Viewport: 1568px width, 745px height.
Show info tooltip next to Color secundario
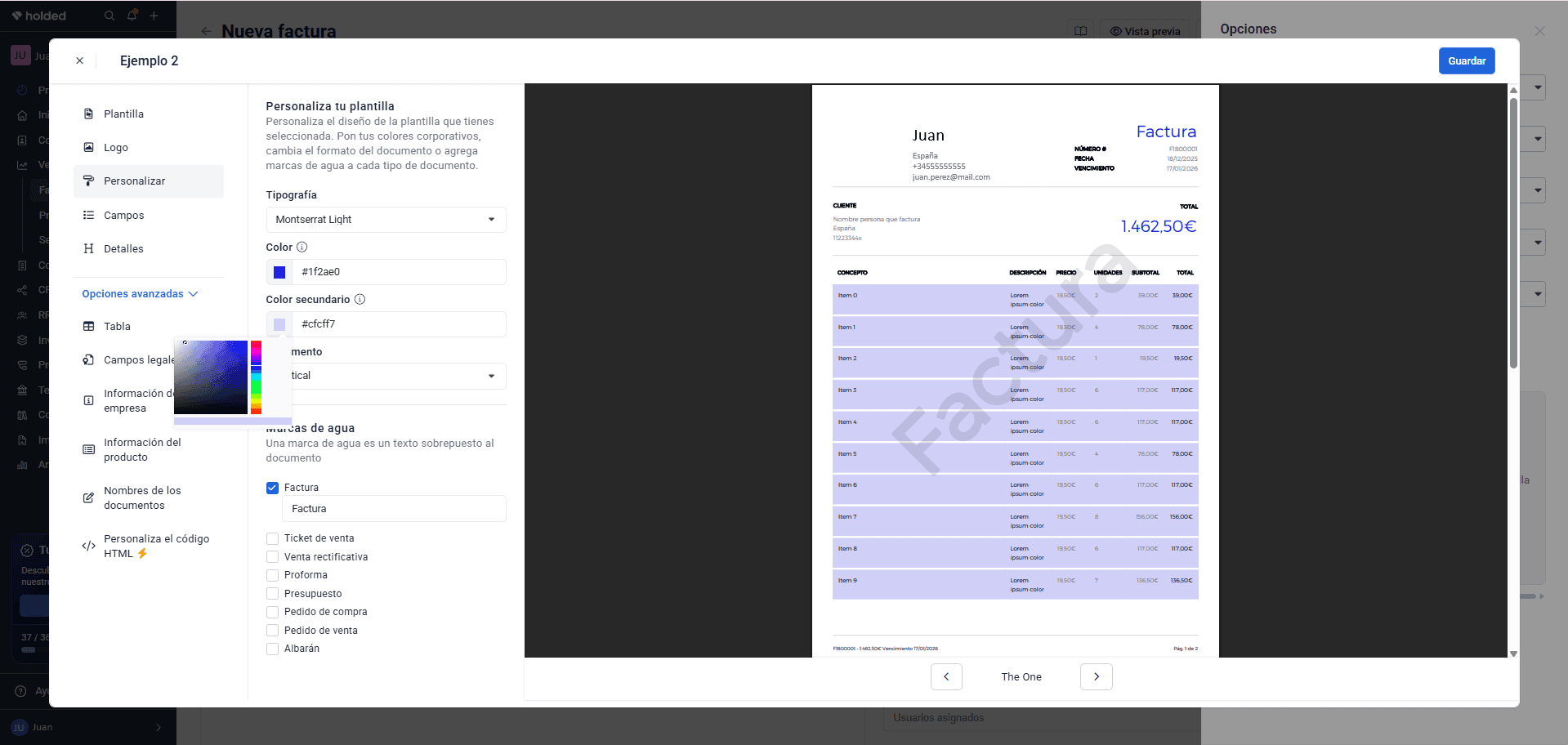[x=360, y=299]
